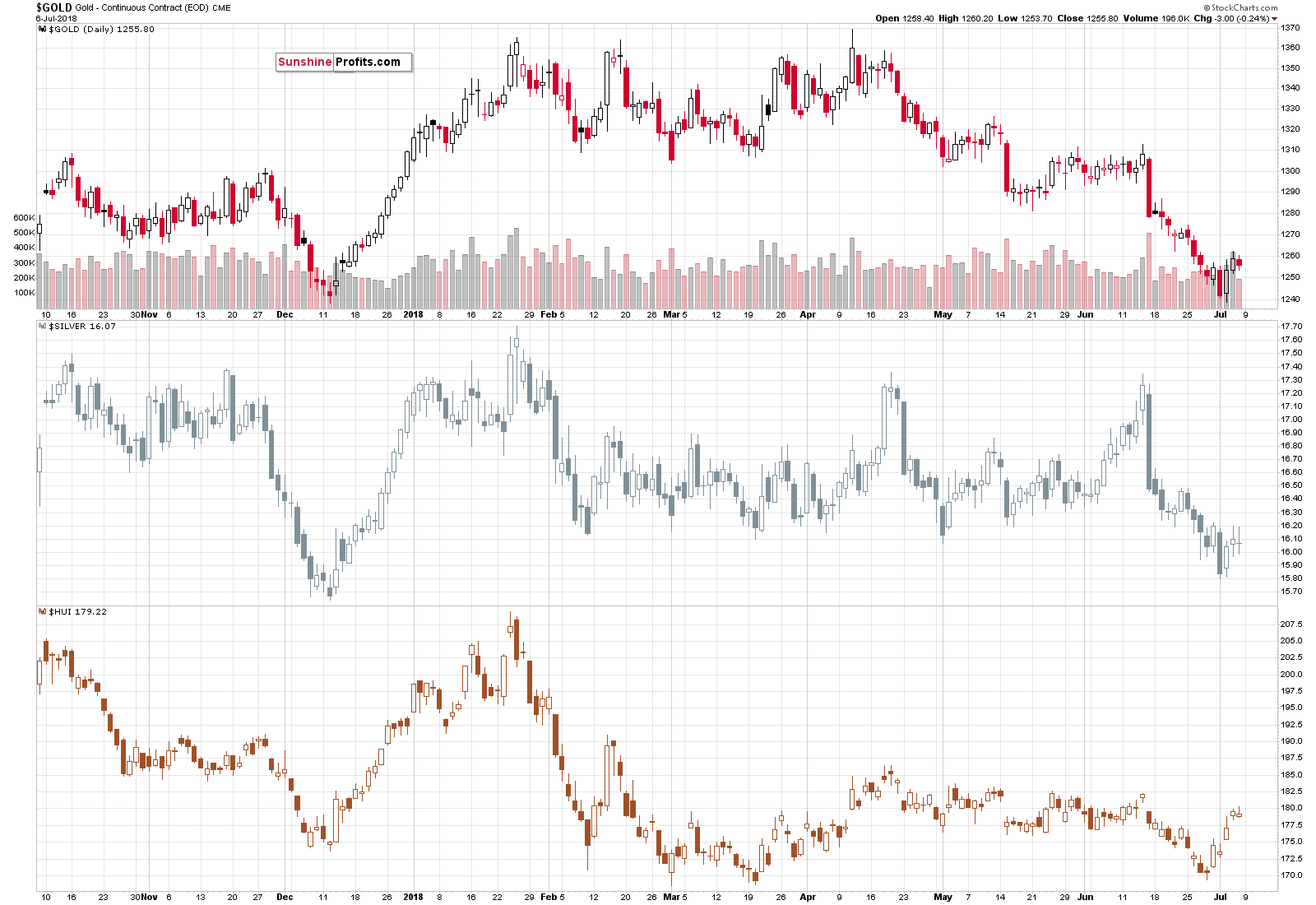Click the 190.0 HUI axis label
The image size is (1316, 905).
pyautogui.click(x=1291, y=740)
